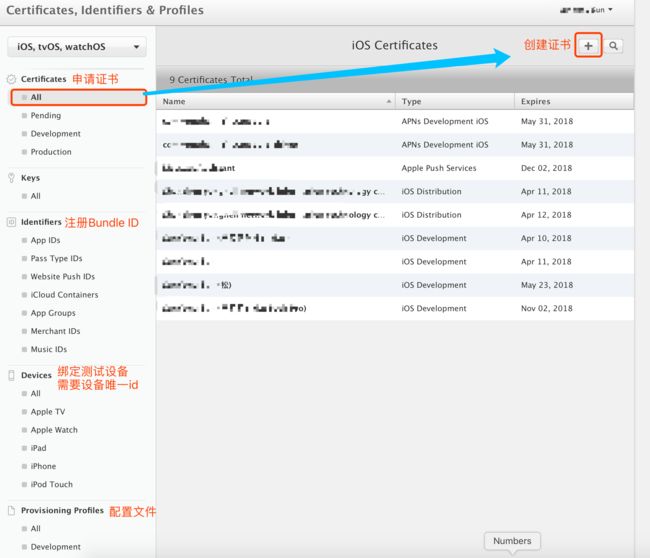Open Website Push IDs

click(63, 277)
